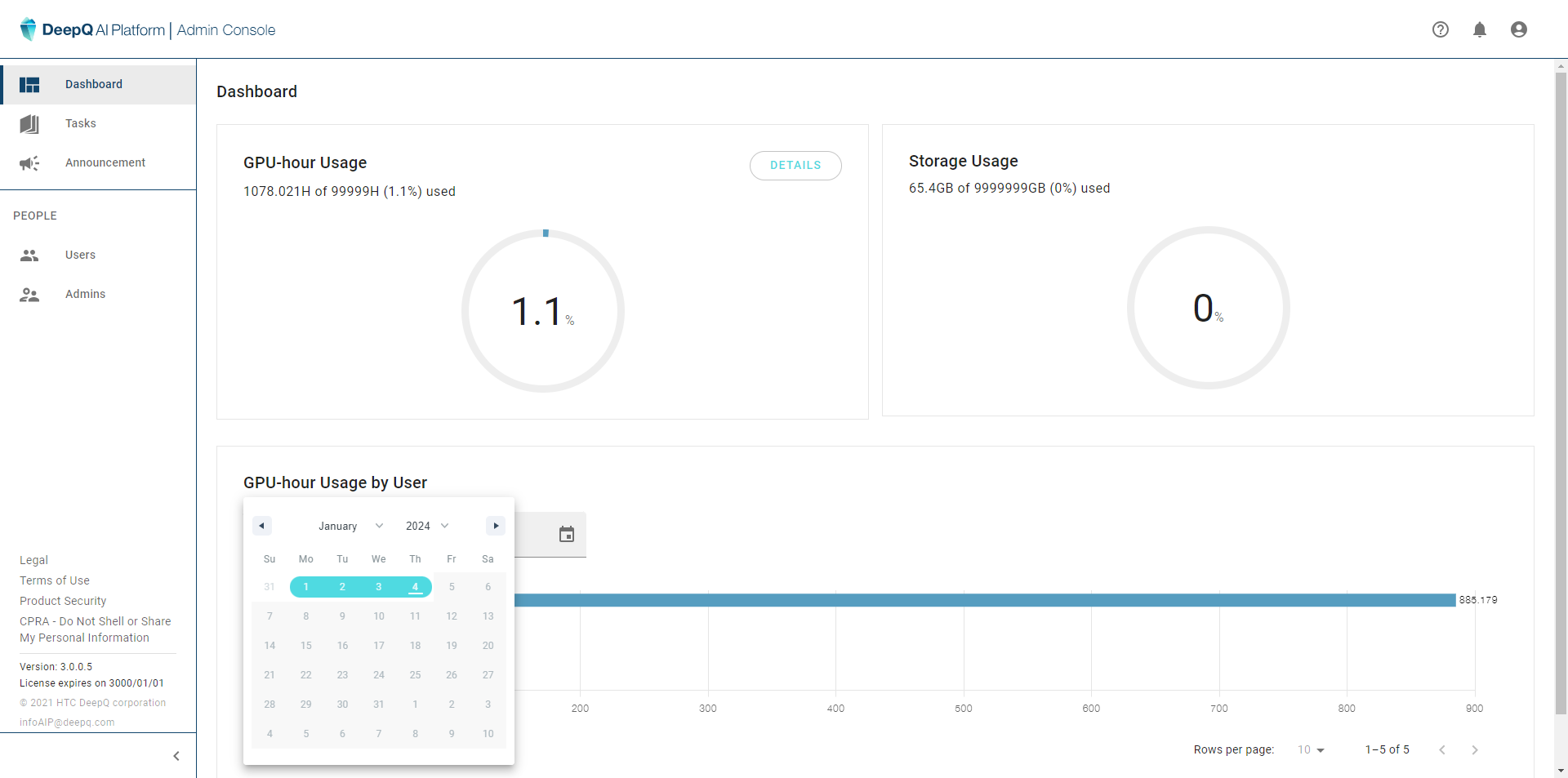Viewport: 1568px width, 778px height.
Task: Click the calendar date picker icon
Action: tap(566, 535)
